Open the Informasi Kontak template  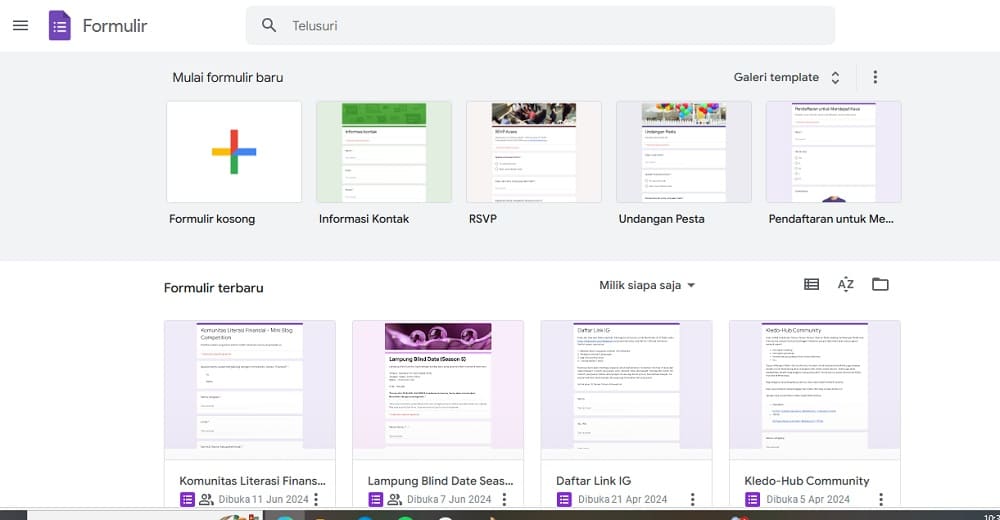tap(384, 152)
